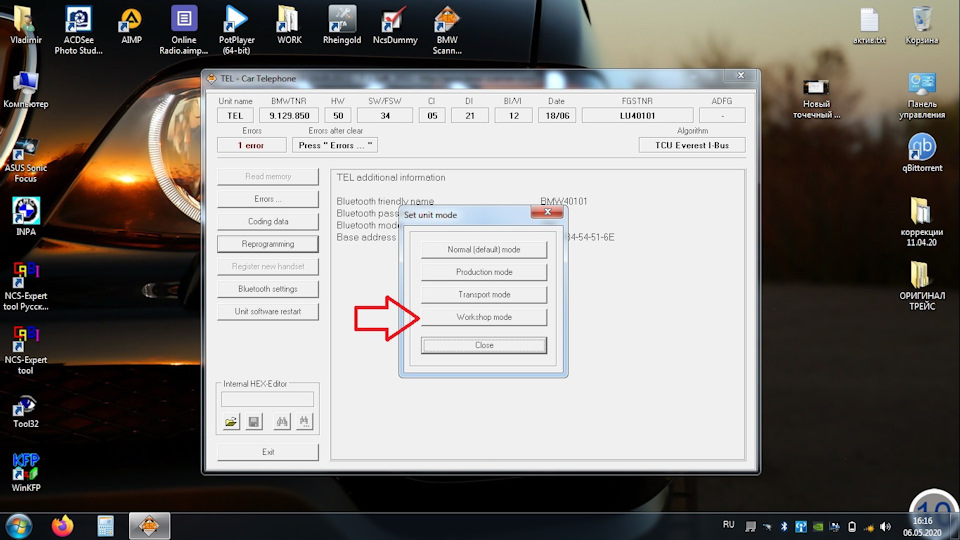Choose Normal (default) mode button
This screenshot has width=960, height=540.
484,250
